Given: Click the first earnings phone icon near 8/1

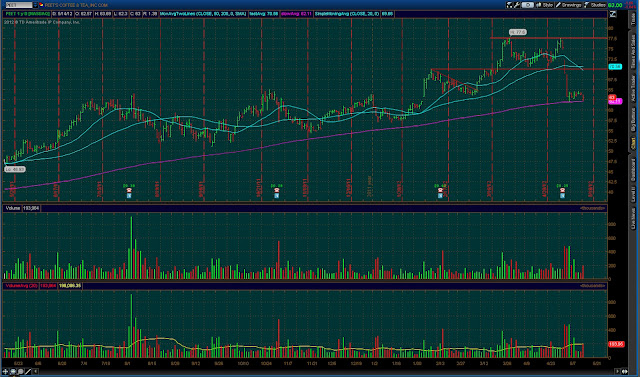Looking at the screenshot, I should tap(129, 191).
